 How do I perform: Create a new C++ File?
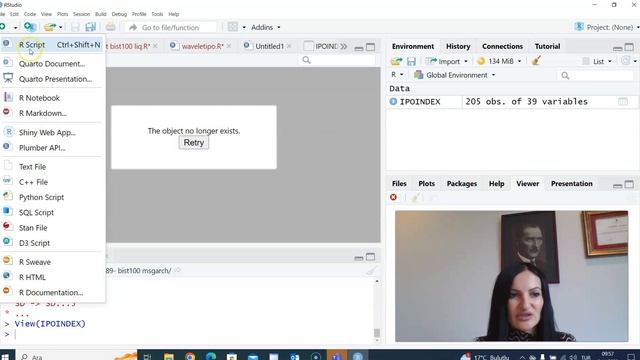click(51, 182)
